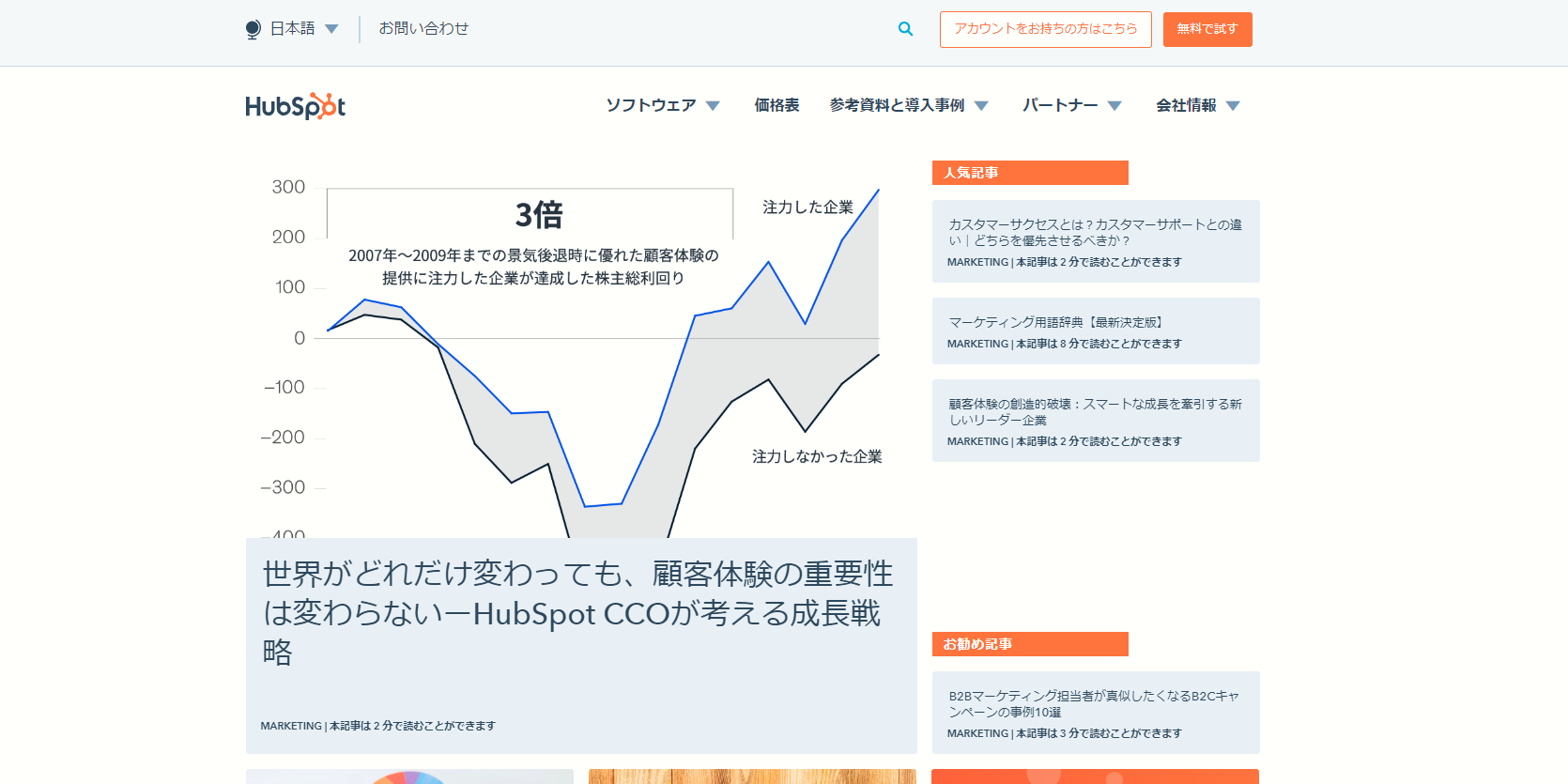Click the 注力しなかった企業 chart label
Viewport: 1568px width, 784px height.
click(817, 456)
